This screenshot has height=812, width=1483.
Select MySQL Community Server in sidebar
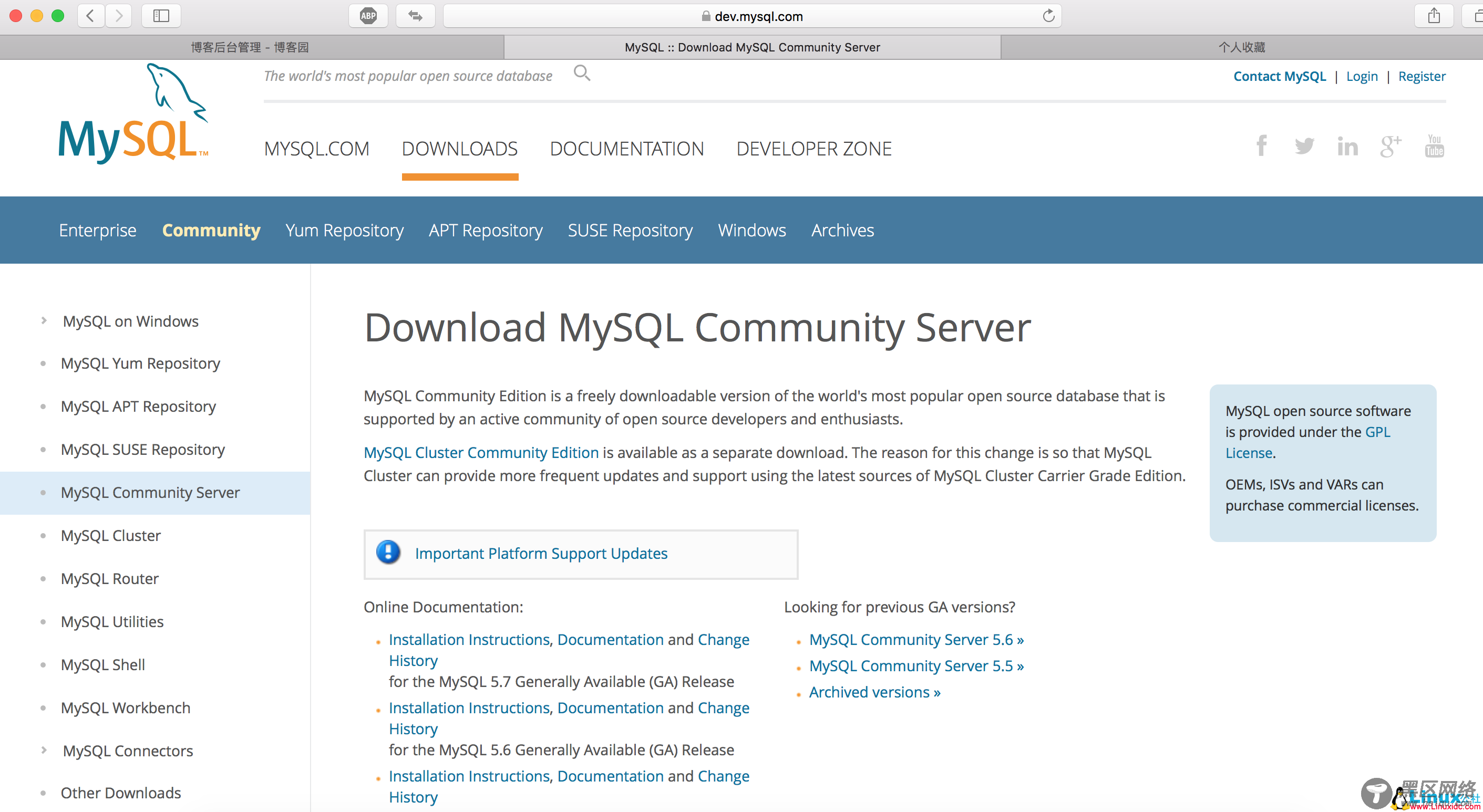pyautogui.click(x=150, y=493)
